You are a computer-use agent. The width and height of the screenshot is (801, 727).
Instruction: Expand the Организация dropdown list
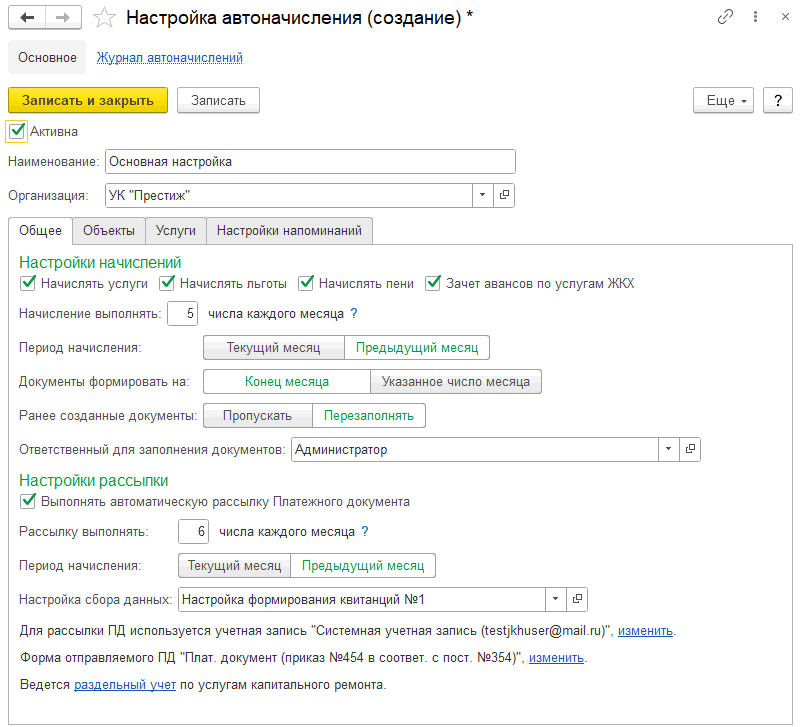tap(483, 195)
